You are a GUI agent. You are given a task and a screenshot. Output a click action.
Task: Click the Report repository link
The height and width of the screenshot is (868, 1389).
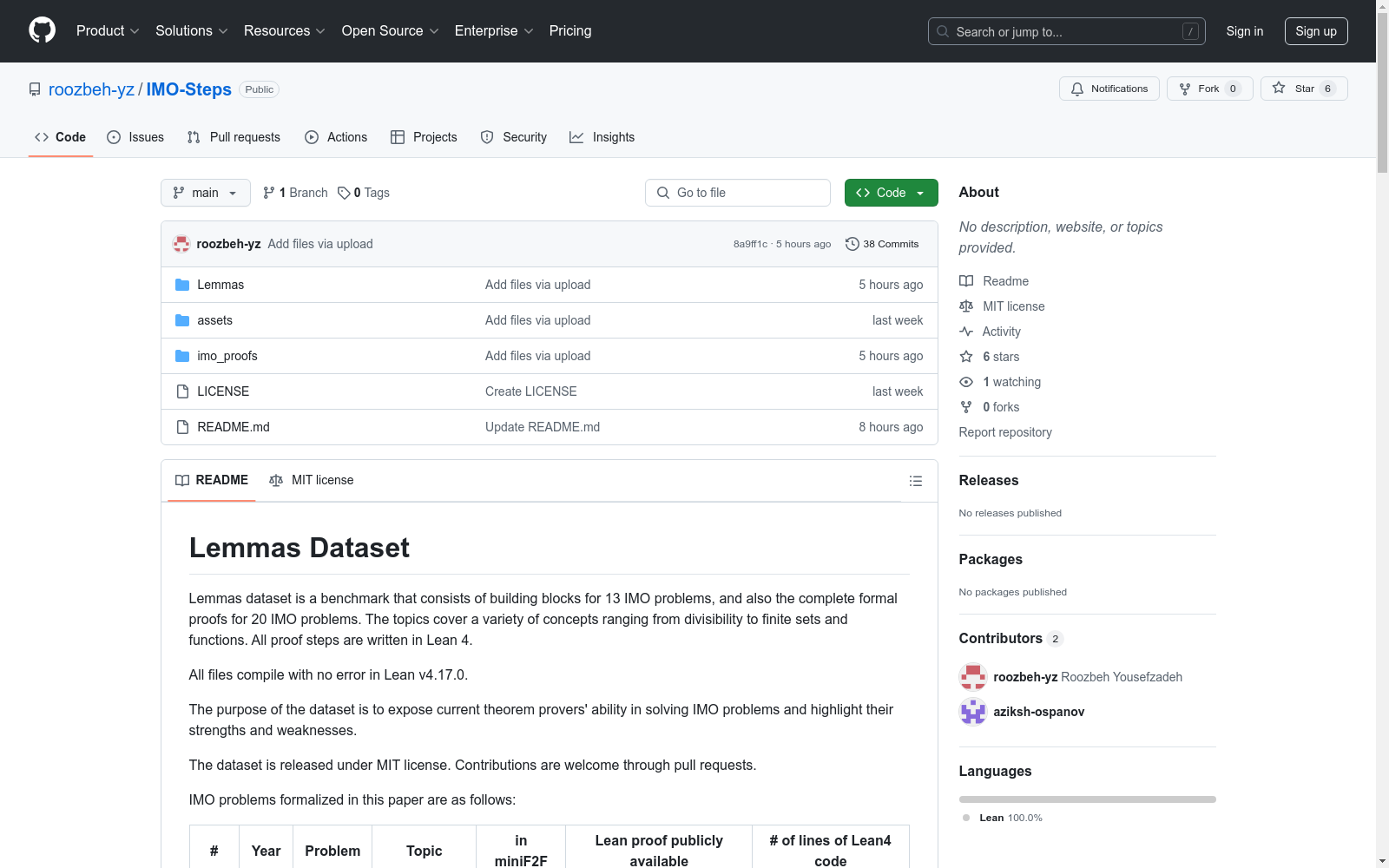[1005, 432]
